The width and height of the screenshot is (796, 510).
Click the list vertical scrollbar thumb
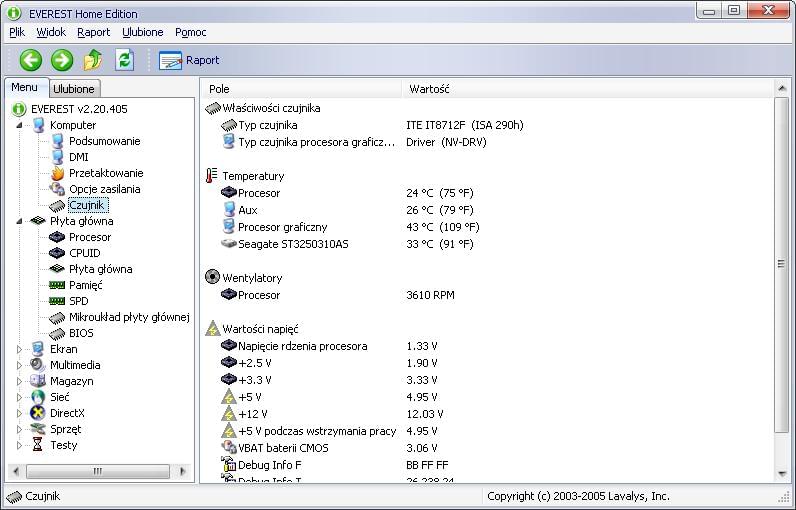[781, 264]
